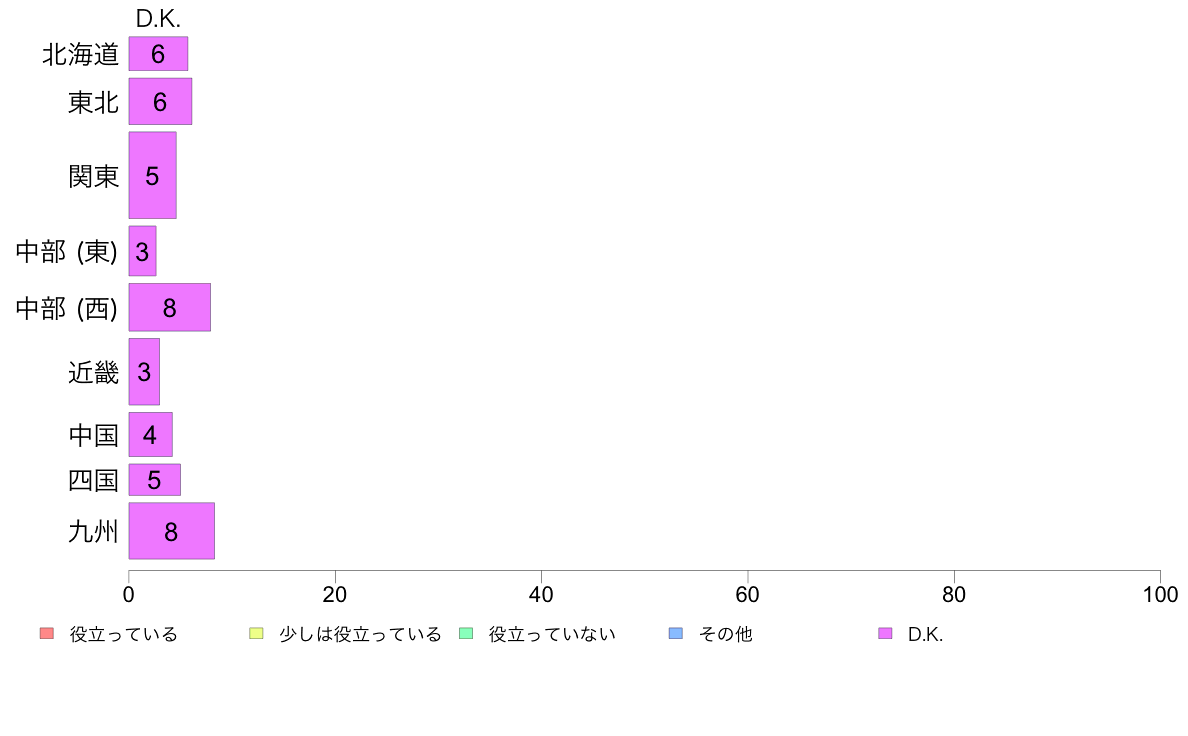The image size is (1188, 736).
Task: Click the green 役立っていない legend swatch
Action: (x=466, y=634)
